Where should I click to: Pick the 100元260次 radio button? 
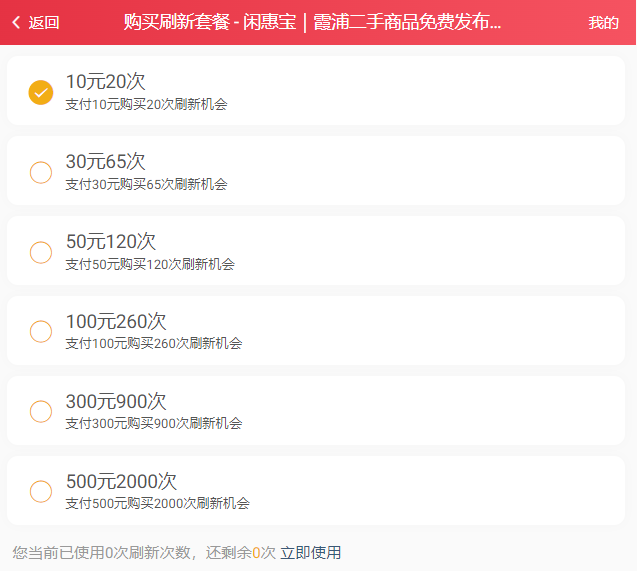pos(41,331)
